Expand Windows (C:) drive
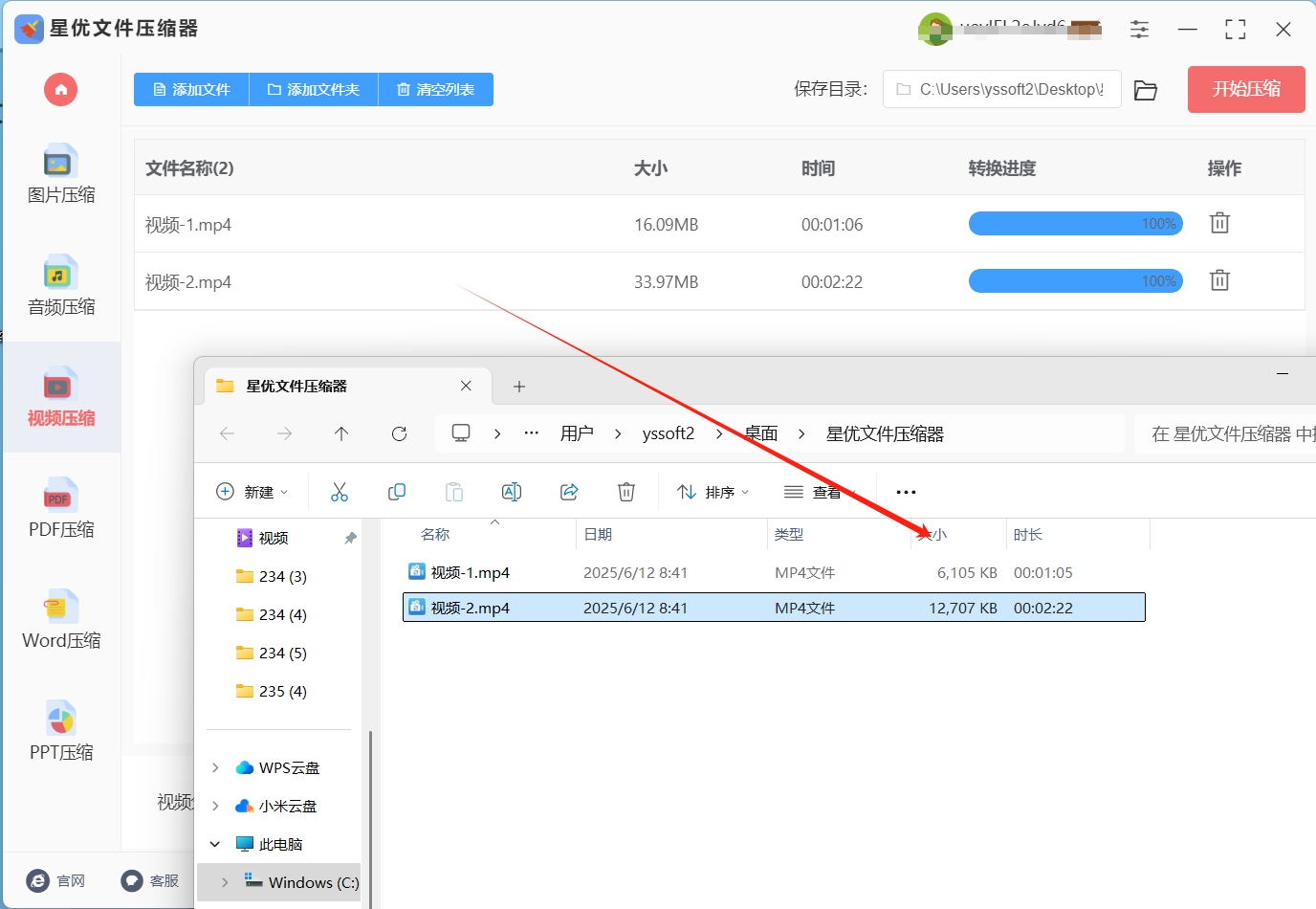 (225, 882)
